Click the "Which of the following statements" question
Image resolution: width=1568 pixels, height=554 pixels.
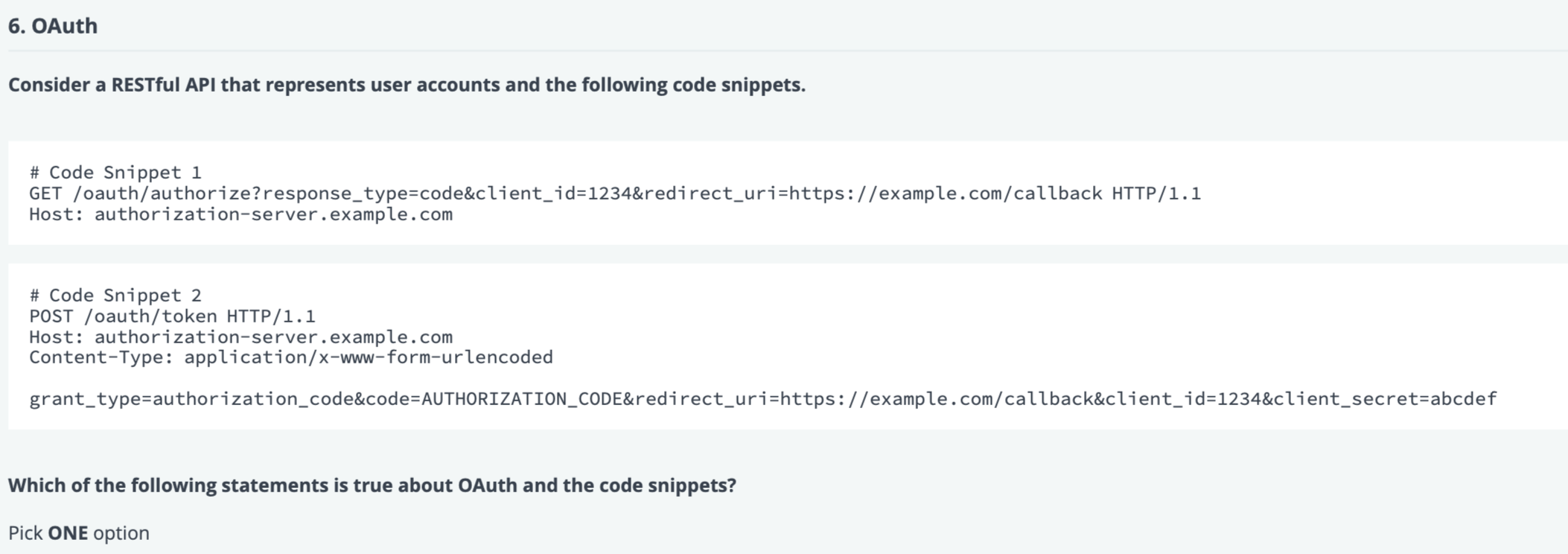(x=372, y=485)
